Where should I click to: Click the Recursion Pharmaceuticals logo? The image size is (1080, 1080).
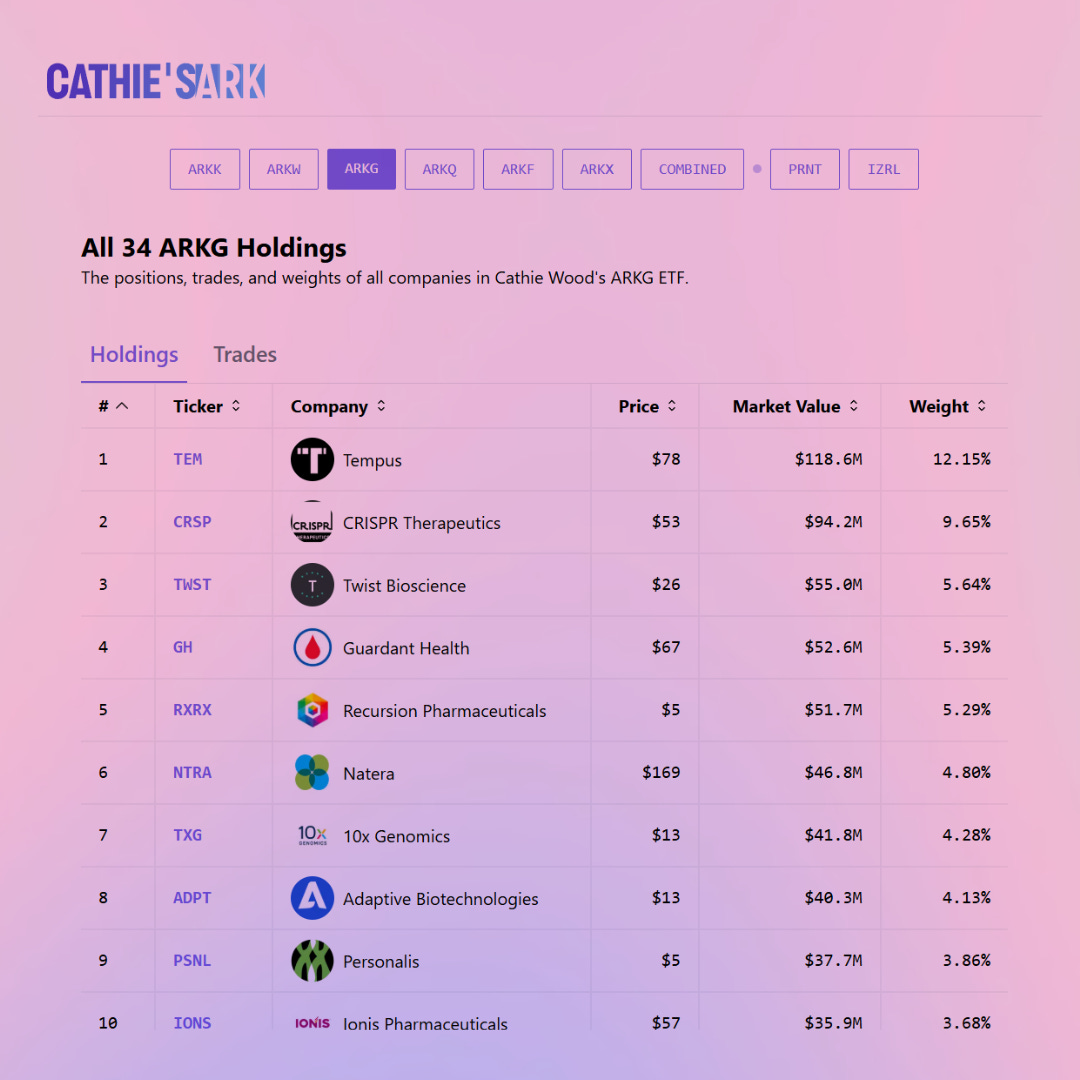[x=312, y=710]
